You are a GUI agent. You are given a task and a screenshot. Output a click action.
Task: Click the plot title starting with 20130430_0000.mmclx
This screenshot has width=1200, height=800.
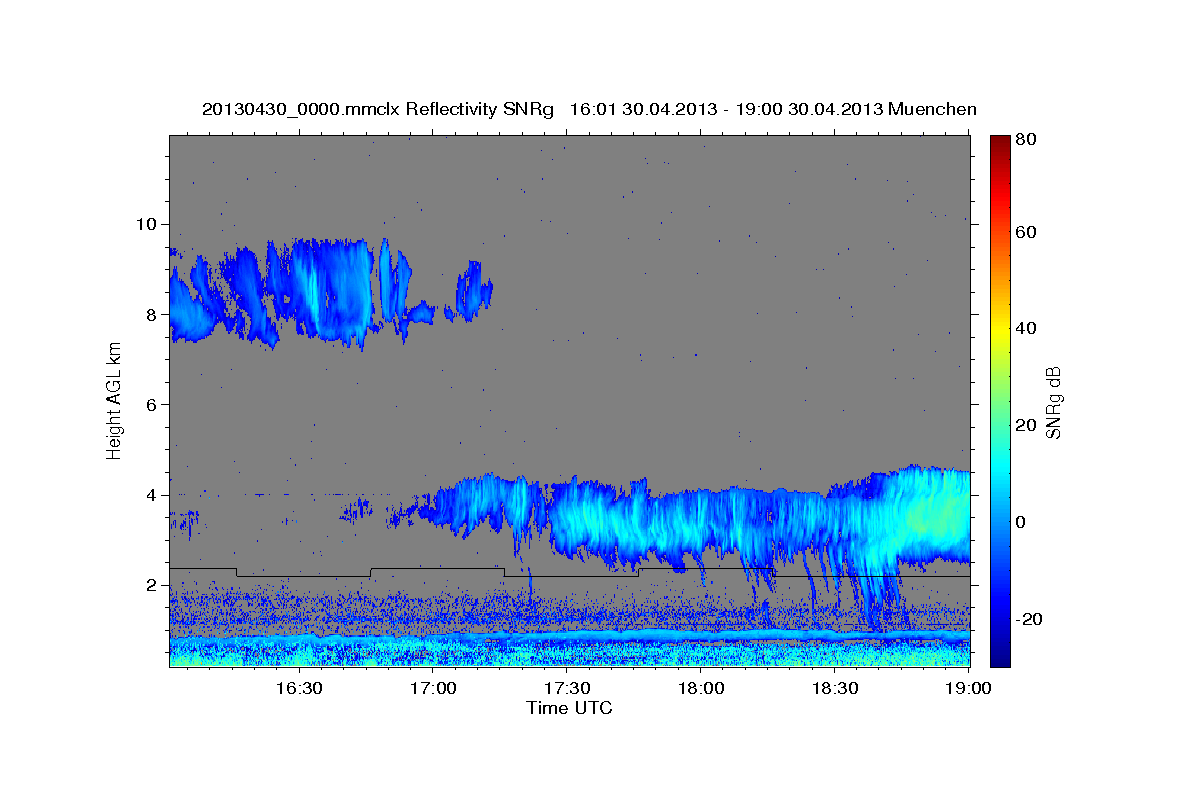coord(589,109)
